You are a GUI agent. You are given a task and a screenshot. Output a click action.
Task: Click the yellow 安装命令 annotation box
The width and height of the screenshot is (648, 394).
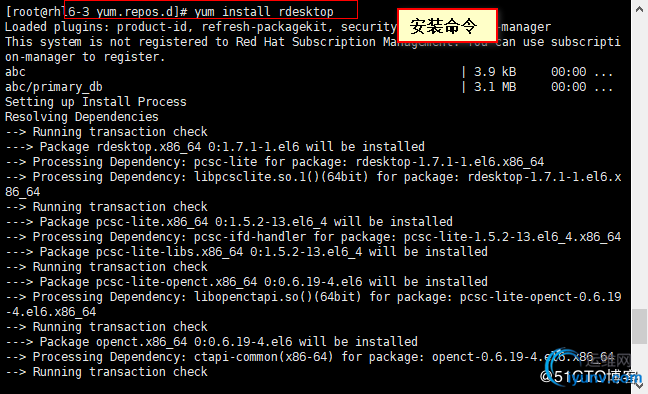click(x=447, y=26)
